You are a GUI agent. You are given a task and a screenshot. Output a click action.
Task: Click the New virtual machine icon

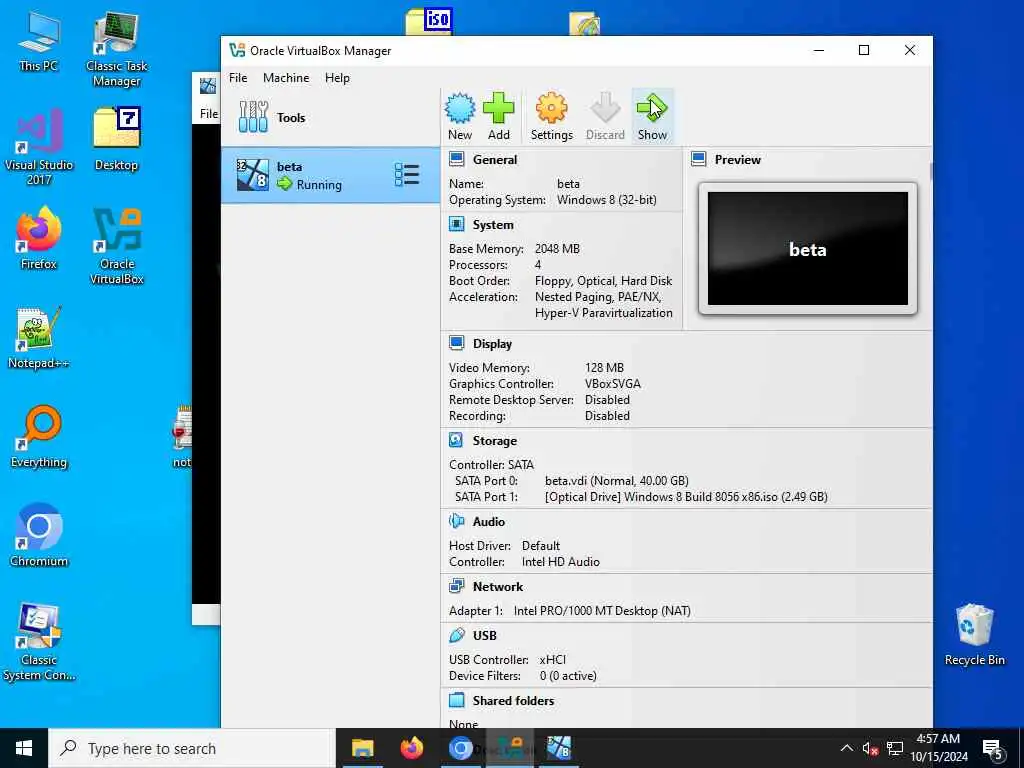coord(460,108)
